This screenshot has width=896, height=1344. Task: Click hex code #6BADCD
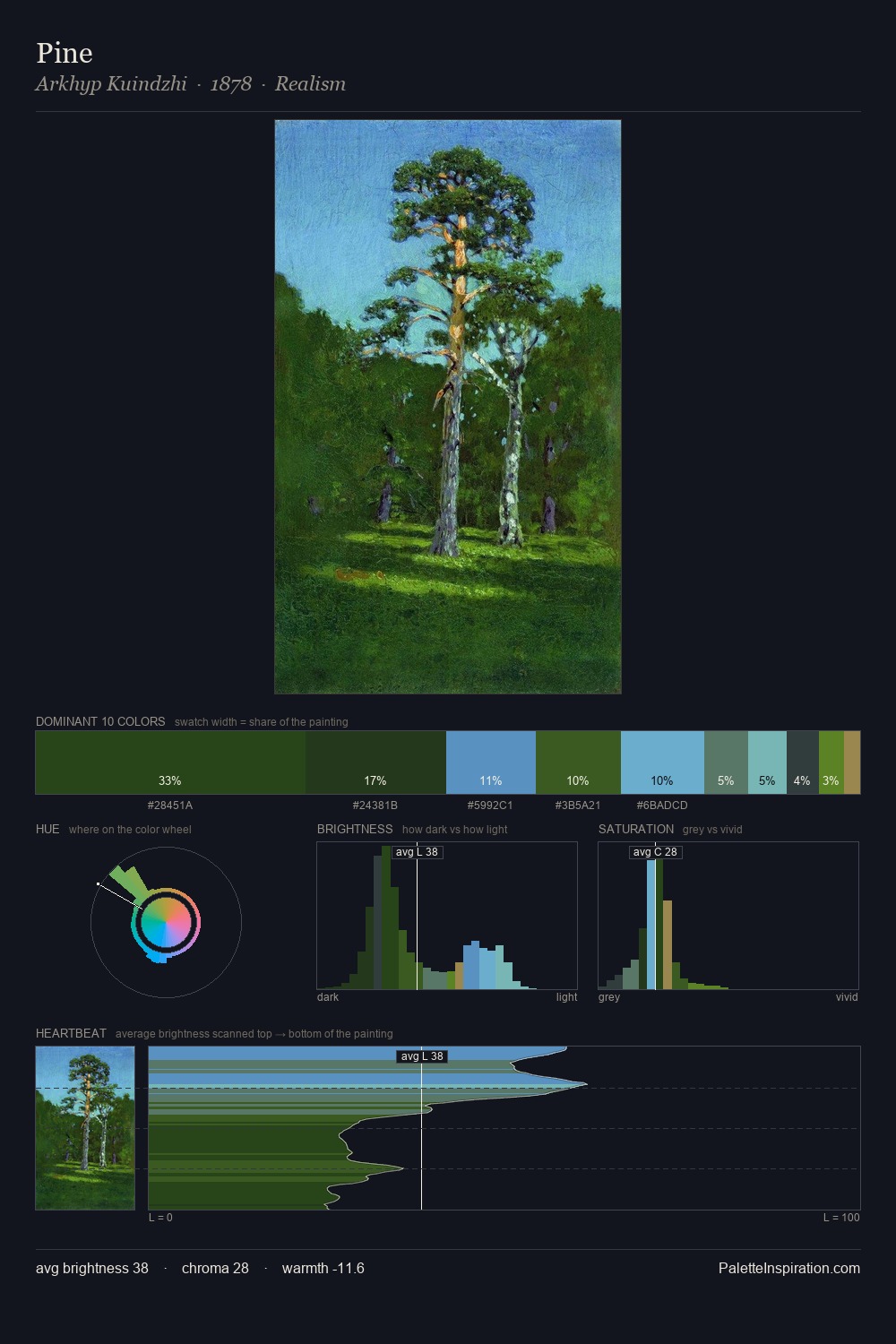coord(662,806)
